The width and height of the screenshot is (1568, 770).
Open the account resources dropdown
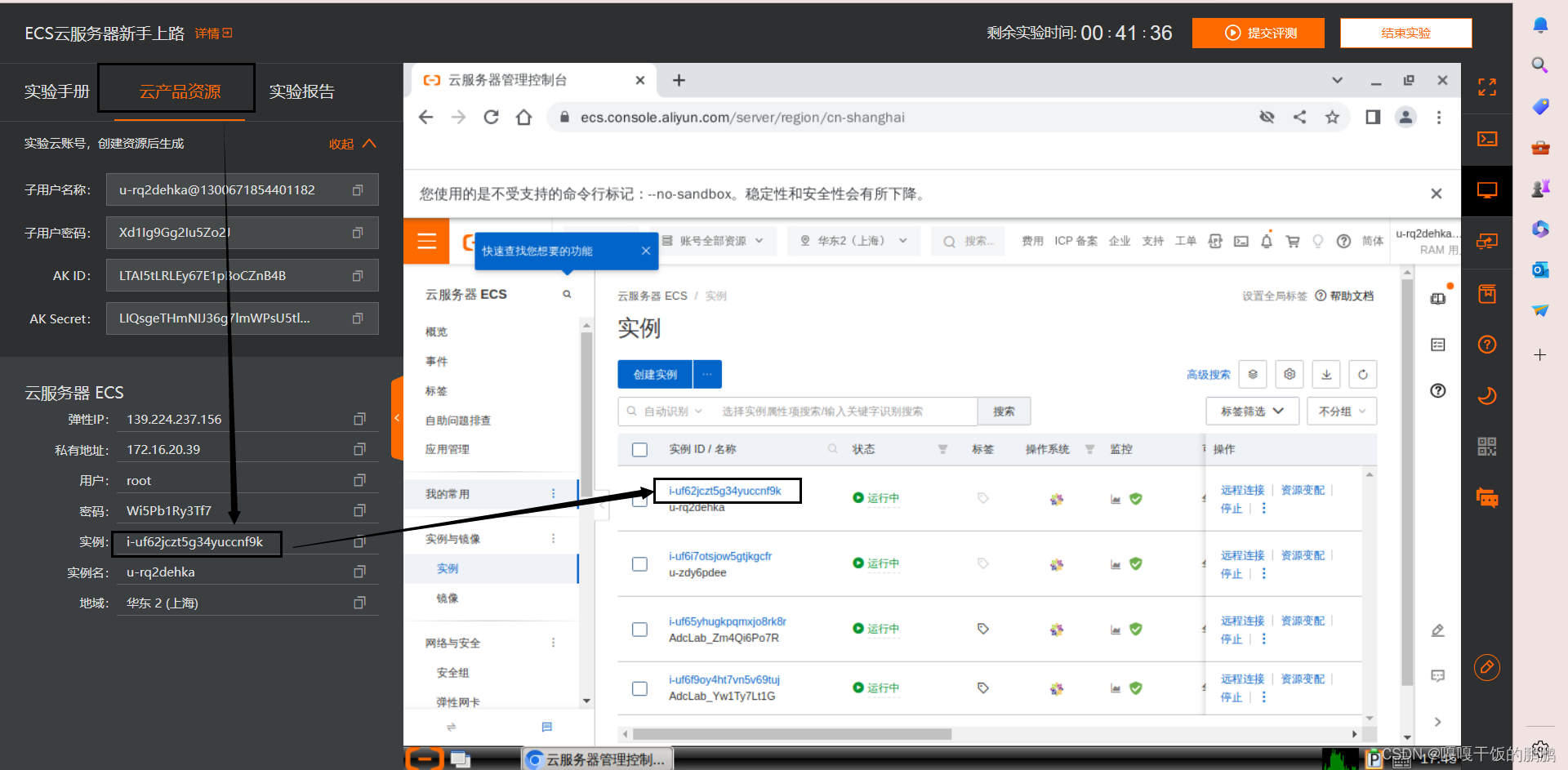tap(713, 241)
